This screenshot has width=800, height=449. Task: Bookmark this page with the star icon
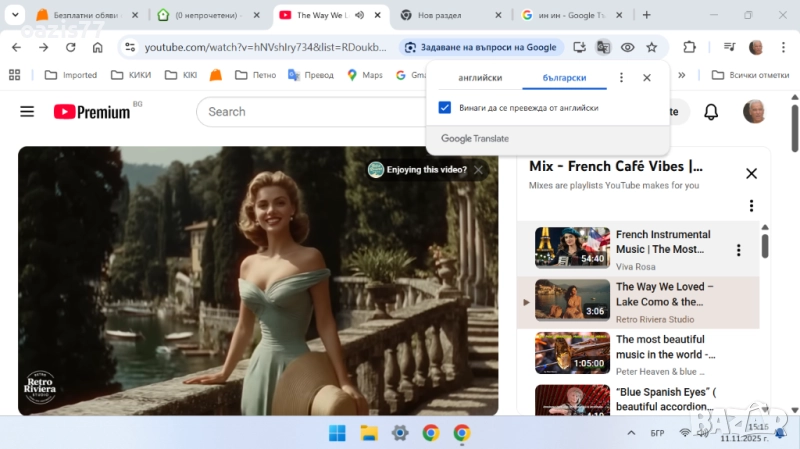652,47
